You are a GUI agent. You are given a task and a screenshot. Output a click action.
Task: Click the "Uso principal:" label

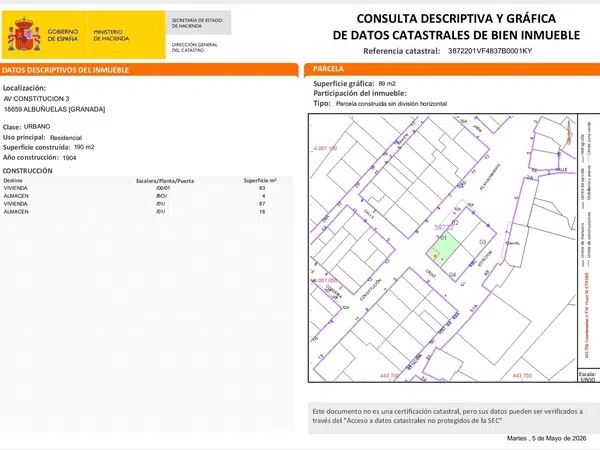(x=24, y=137)
